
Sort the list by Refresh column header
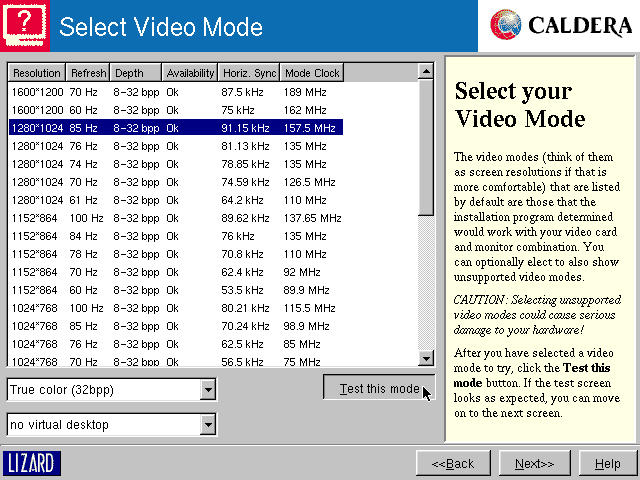pyautogui.click(x=88, y=73)
